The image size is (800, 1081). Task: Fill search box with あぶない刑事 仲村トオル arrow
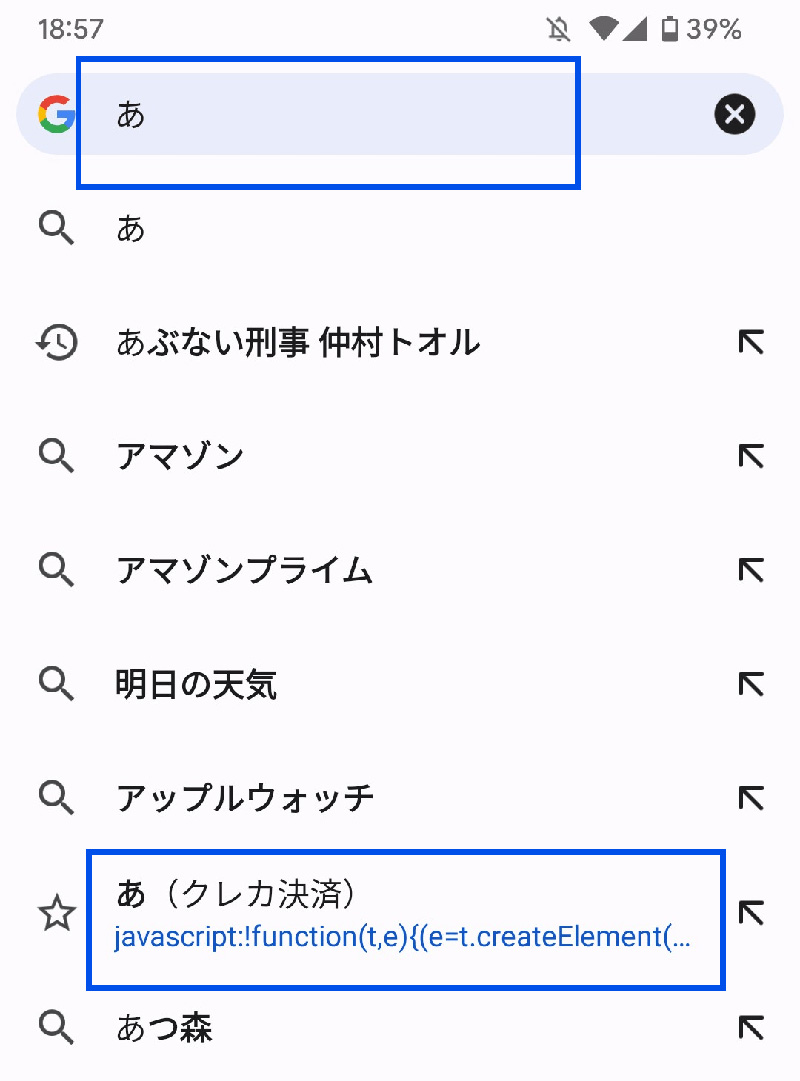(750, 343)
